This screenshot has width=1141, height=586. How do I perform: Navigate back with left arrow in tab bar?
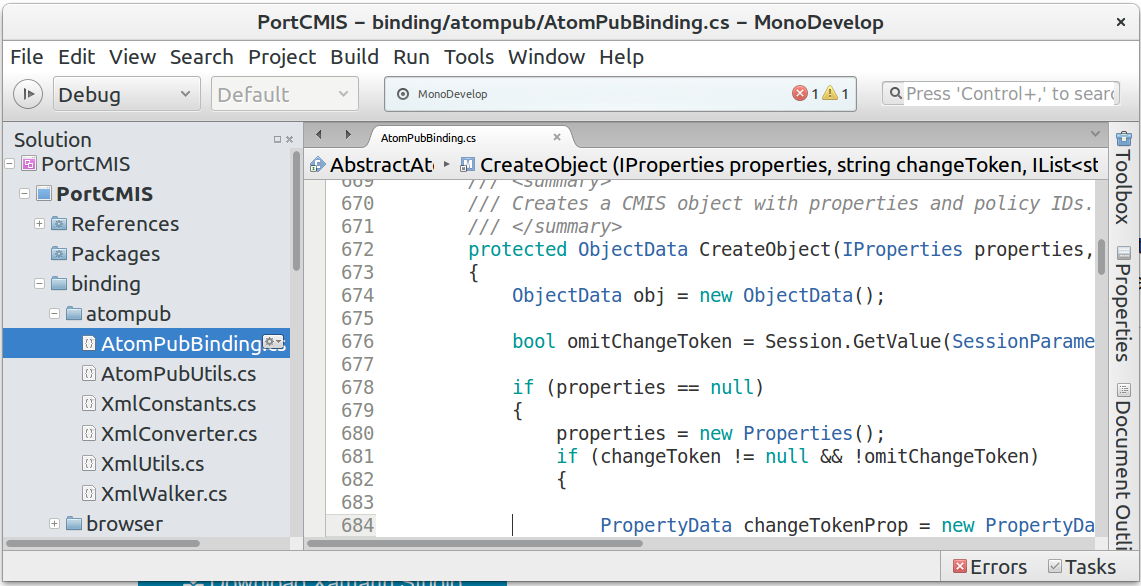coord(318,135)
